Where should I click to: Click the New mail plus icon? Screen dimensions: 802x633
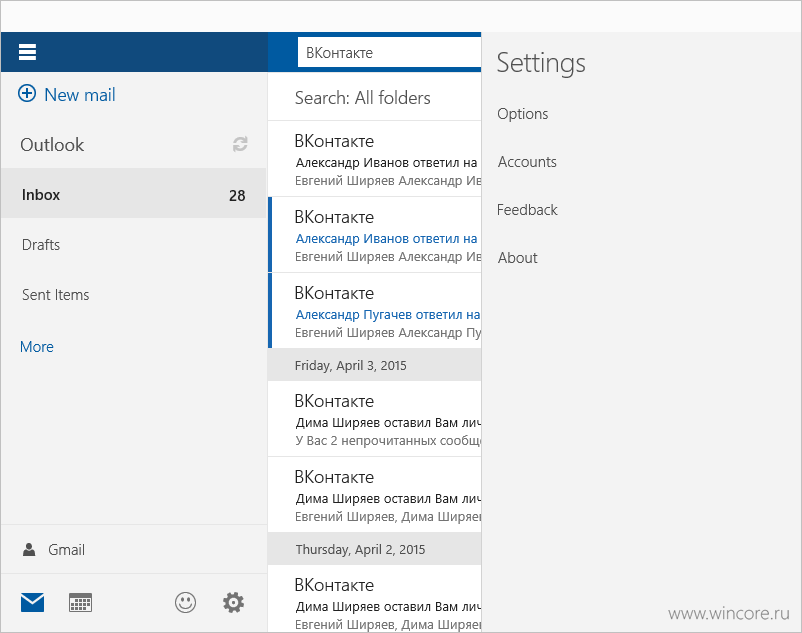click(x=27, y=94)
